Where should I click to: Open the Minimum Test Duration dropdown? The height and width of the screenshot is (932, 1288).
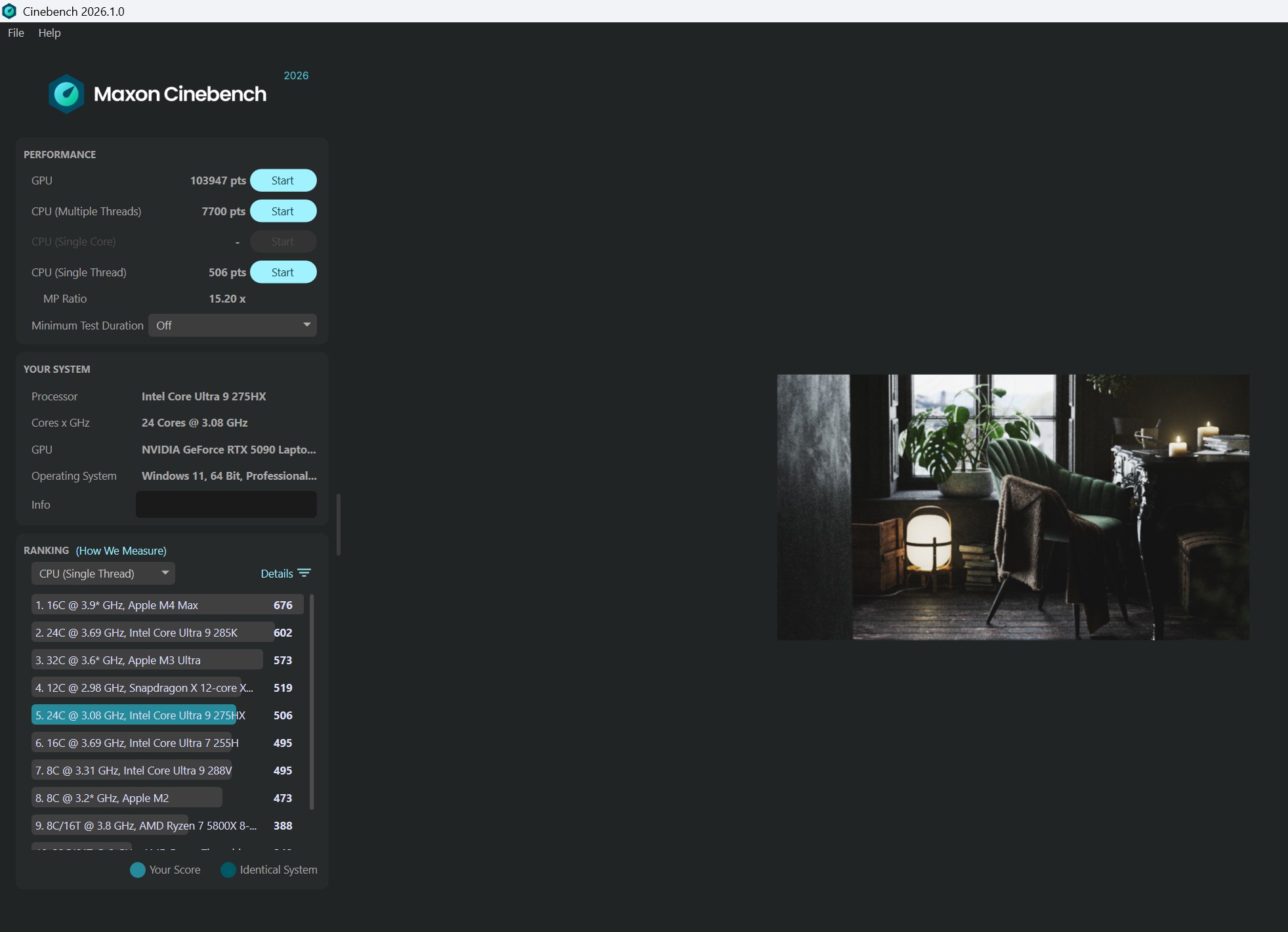click(x=232, y=326)
